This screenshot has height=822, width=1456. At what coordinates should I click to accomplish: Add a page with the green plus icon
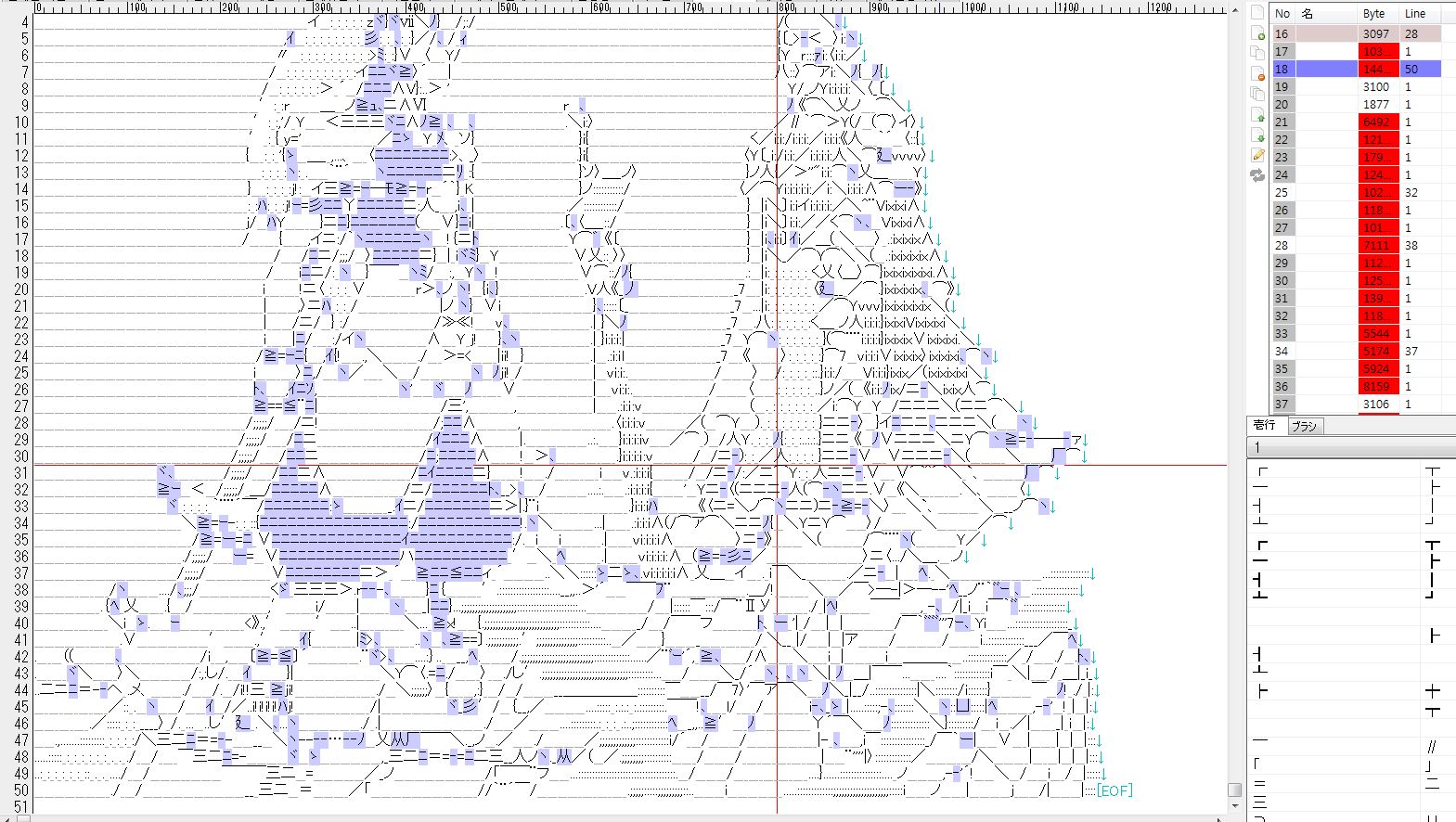tap(1257, 32)
